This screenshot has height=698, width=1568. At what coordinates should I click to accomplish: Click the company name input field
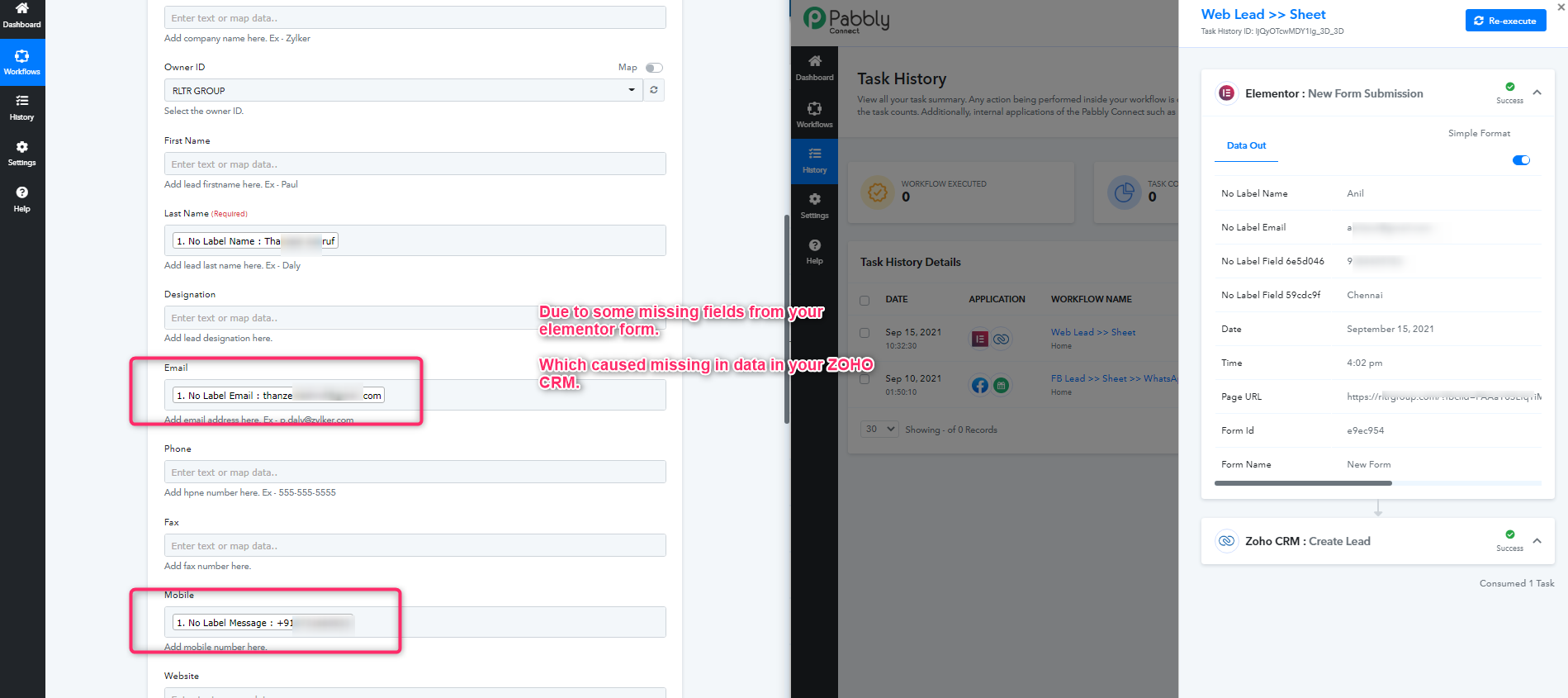[415, 17]
